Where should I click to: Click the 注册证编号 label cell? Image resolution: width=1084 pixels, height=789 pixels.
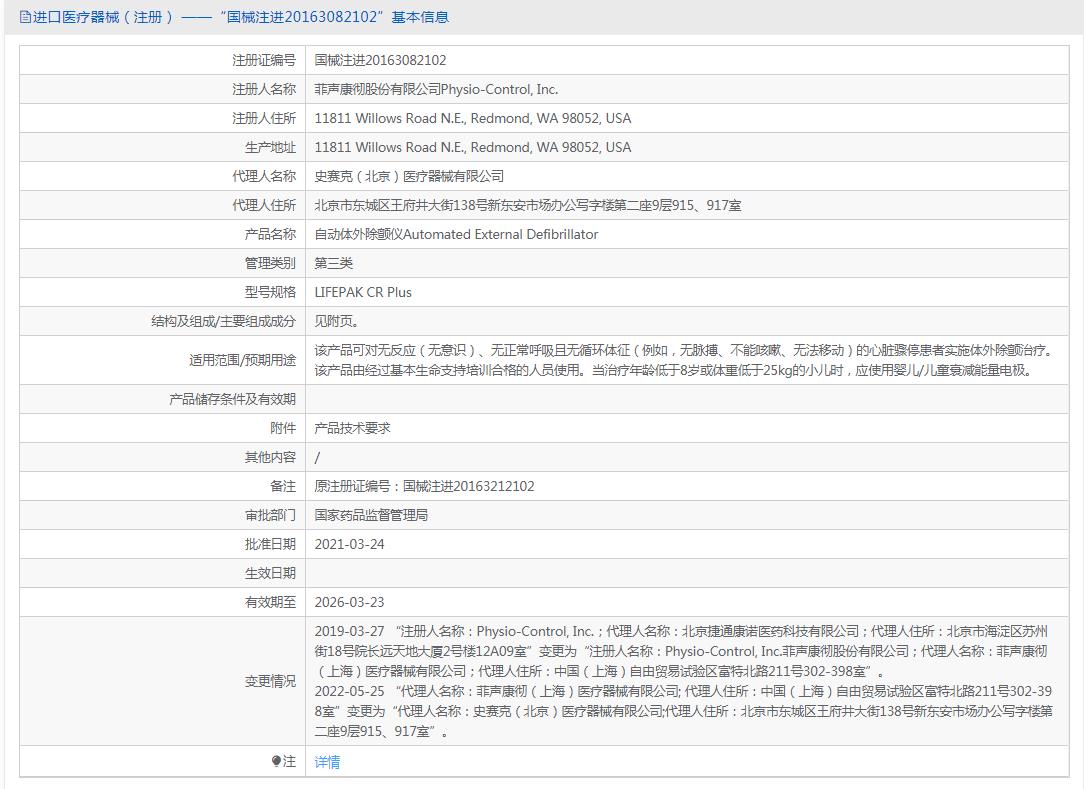[162, 60]
